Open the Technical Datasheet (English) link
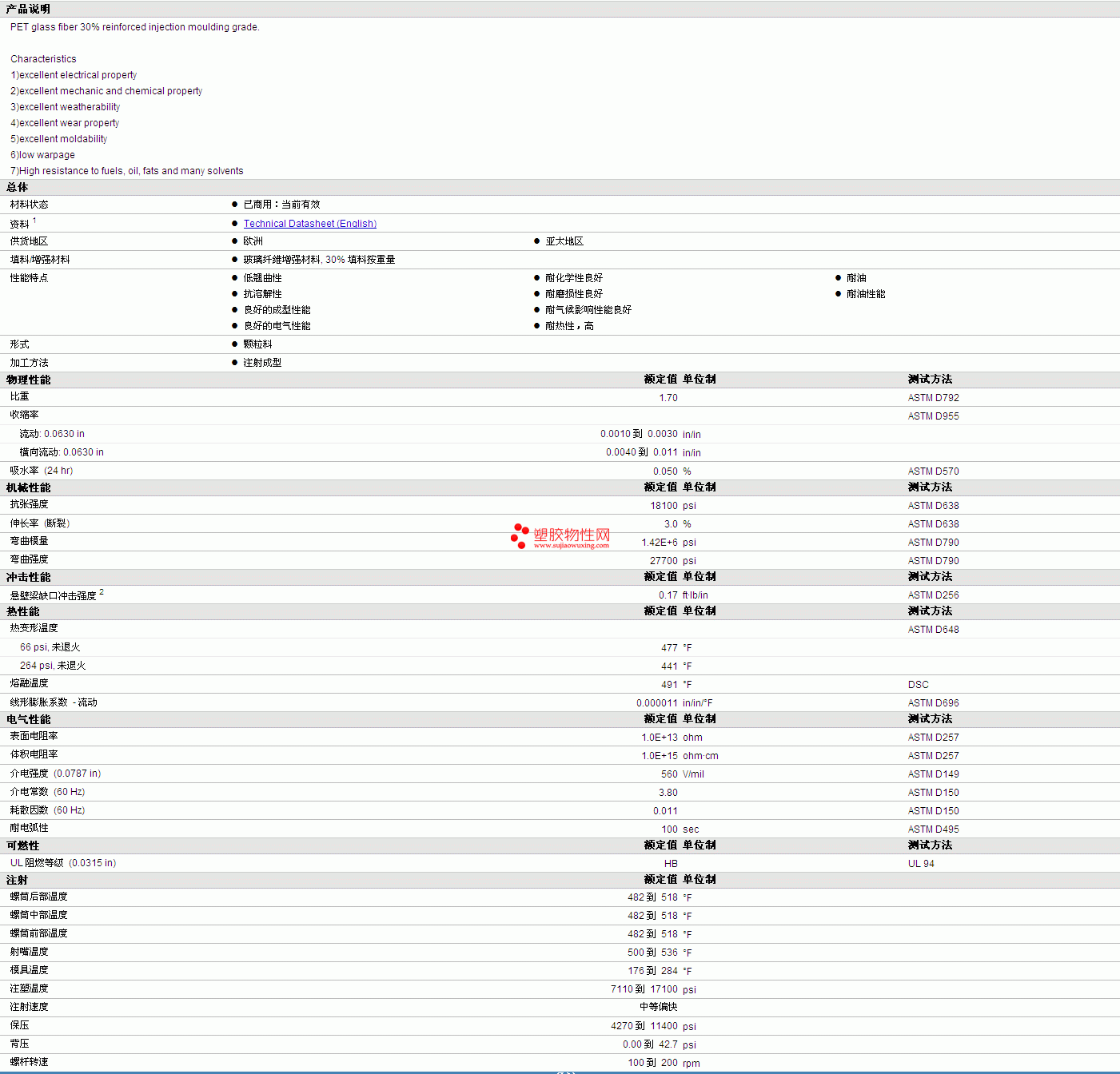This screenshot has height=1074, width=1120. coord(309,224)
